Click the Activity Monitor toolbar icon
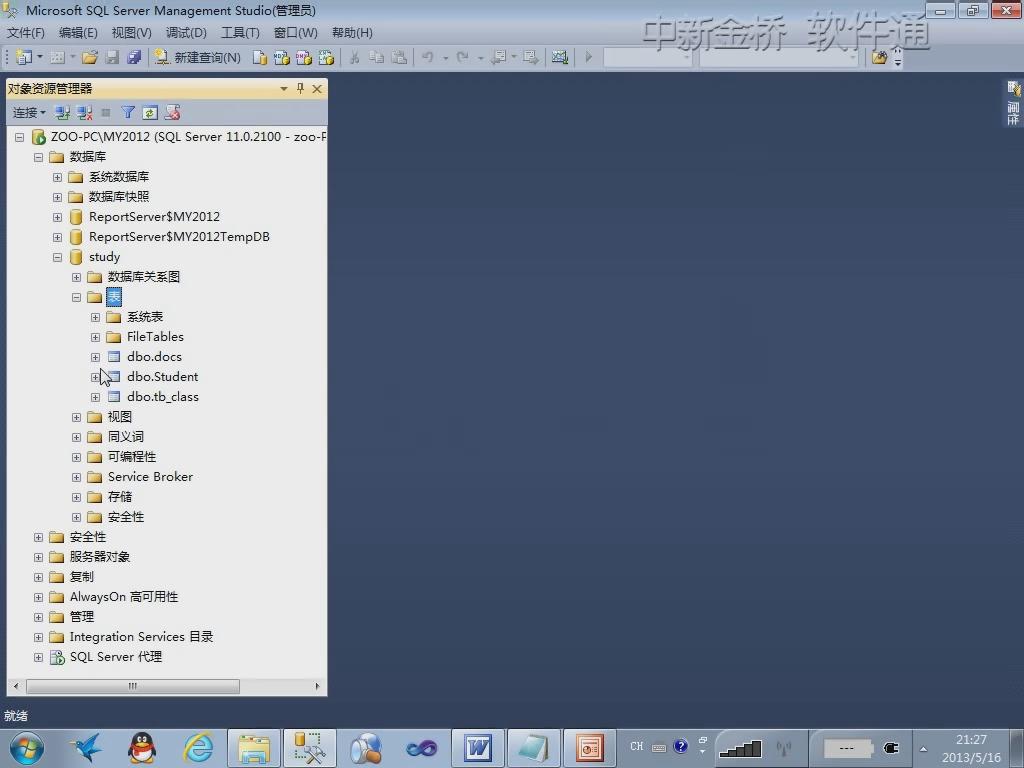 560,57
